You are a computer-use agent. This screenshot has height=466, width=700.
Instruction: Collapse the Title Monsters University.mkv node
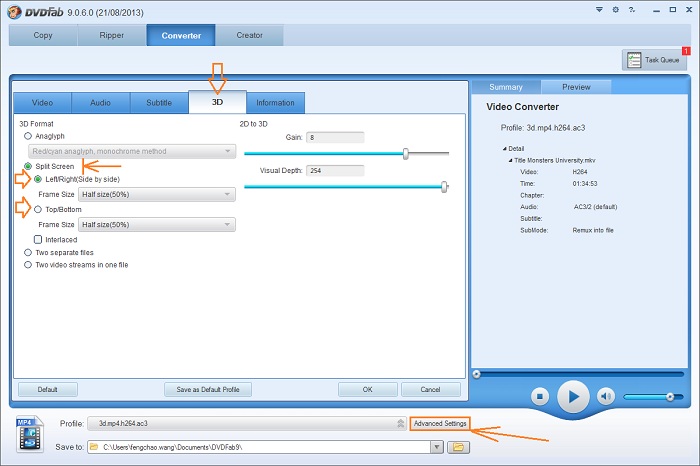pyautogui.click(x=510, y=160)
